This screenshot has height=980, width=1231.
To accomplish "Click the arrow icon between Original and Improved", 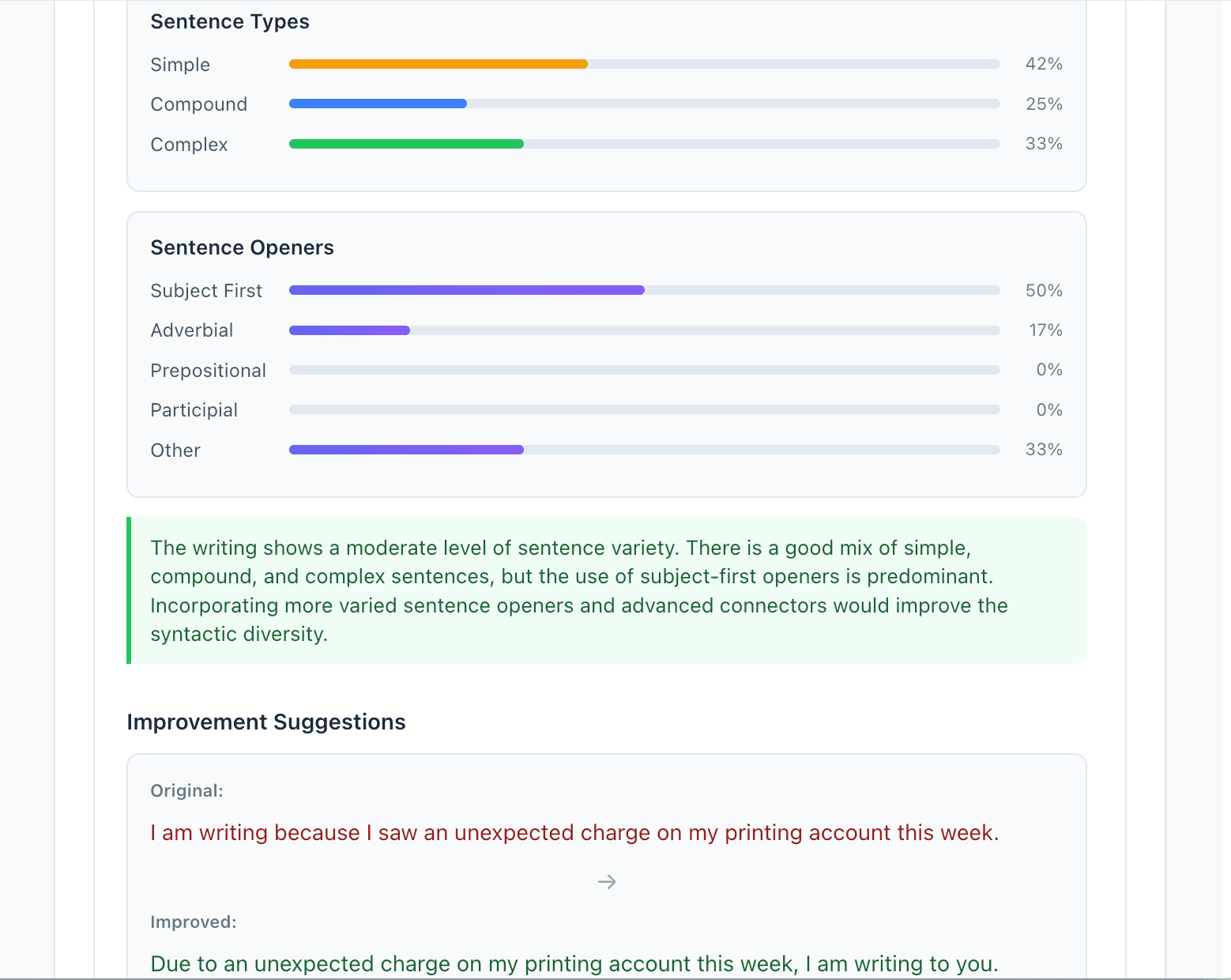I will 606,881.
